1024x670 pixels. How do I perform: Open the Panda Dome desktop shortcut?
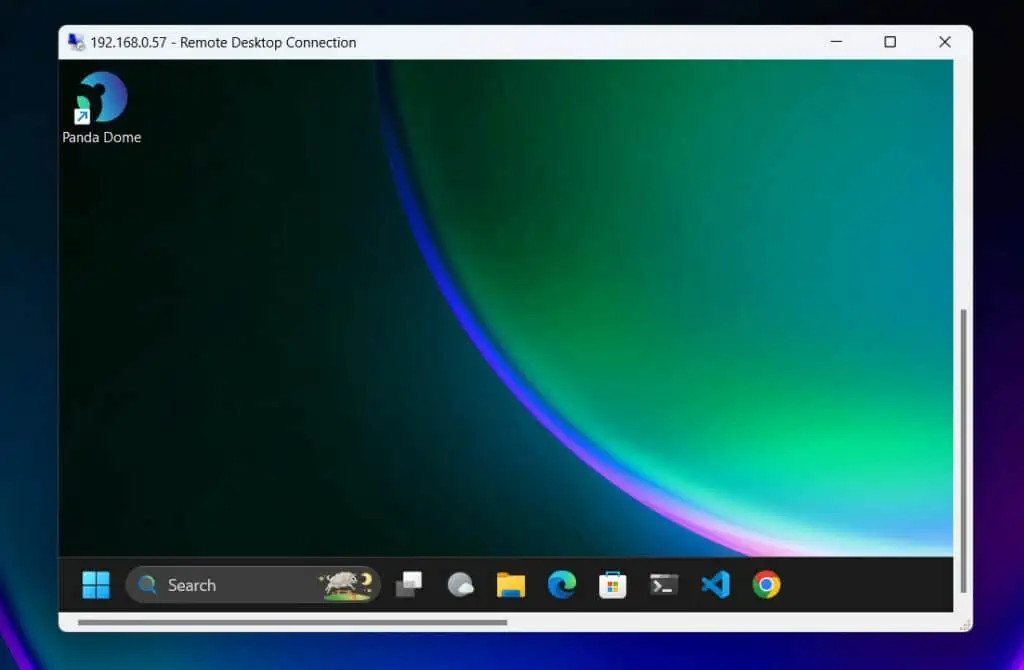point(101,108)
